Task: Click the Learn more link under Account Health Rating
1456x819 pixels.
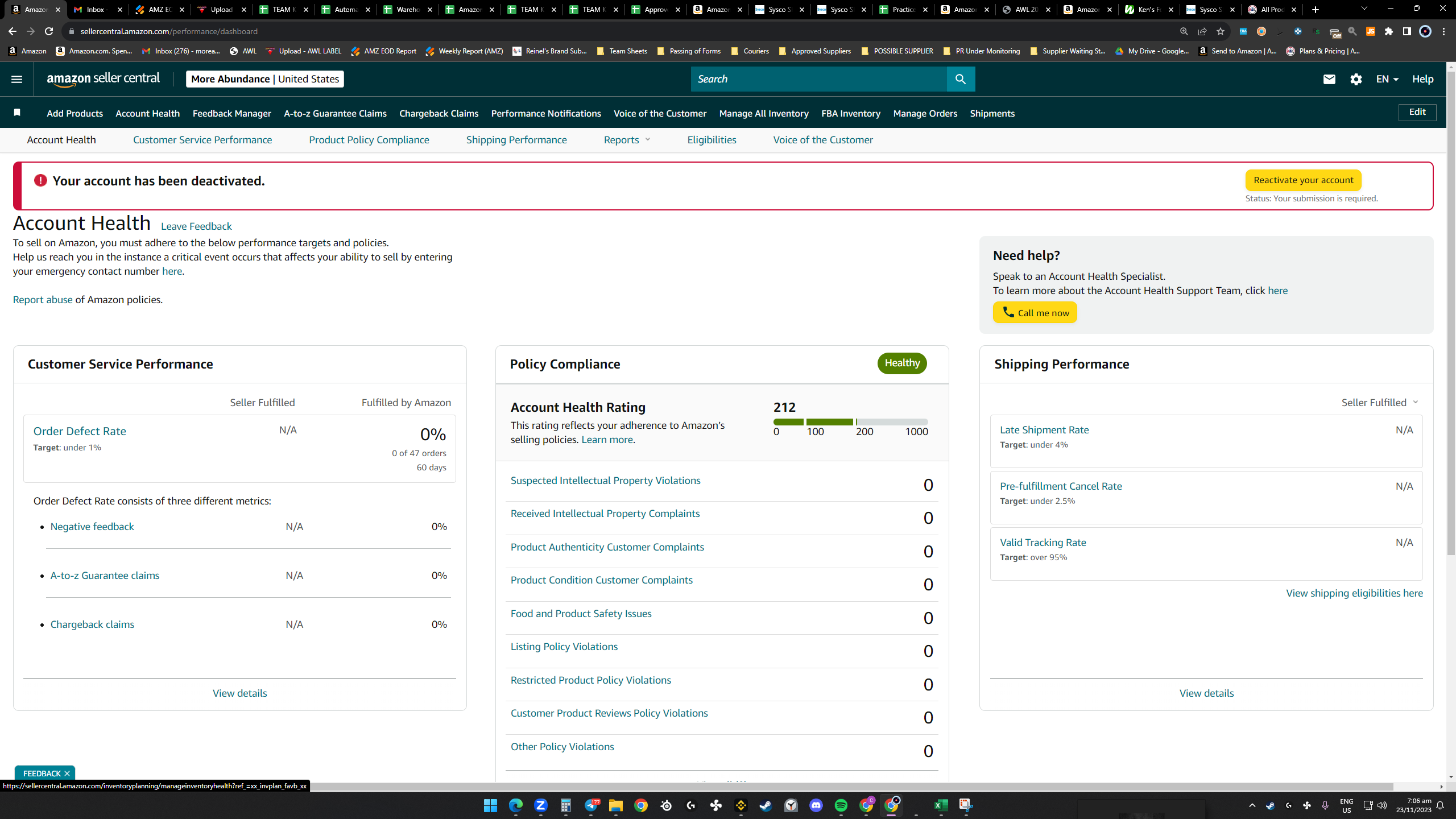Action: 607,440
